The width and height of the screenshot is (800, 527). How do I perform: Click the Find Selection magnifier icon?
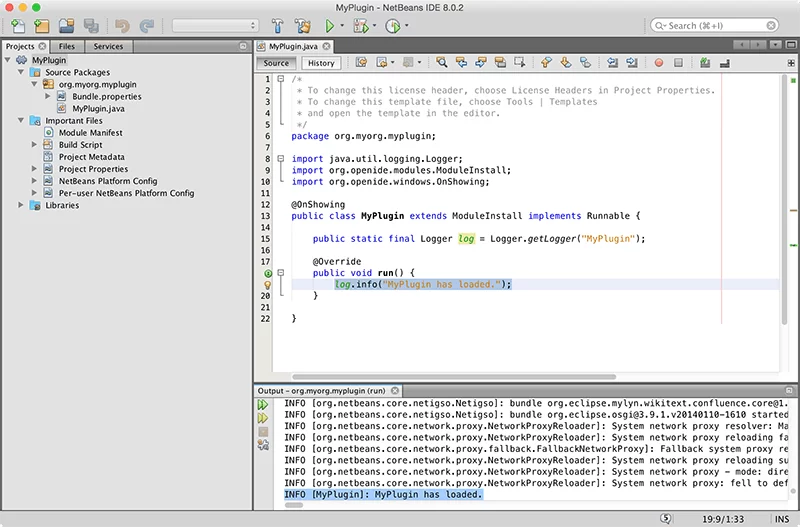(x=442, y=63)
